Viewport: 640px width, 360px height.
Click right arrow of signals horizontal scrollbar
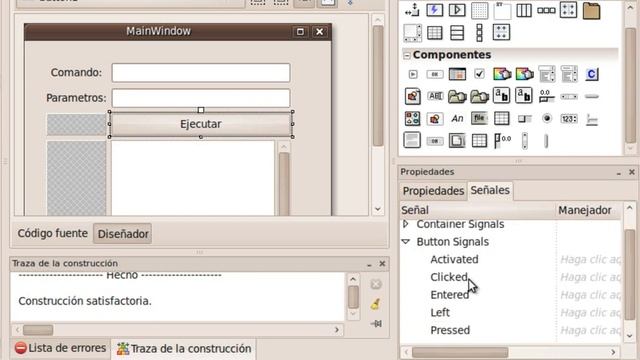(x=613, y=352)
